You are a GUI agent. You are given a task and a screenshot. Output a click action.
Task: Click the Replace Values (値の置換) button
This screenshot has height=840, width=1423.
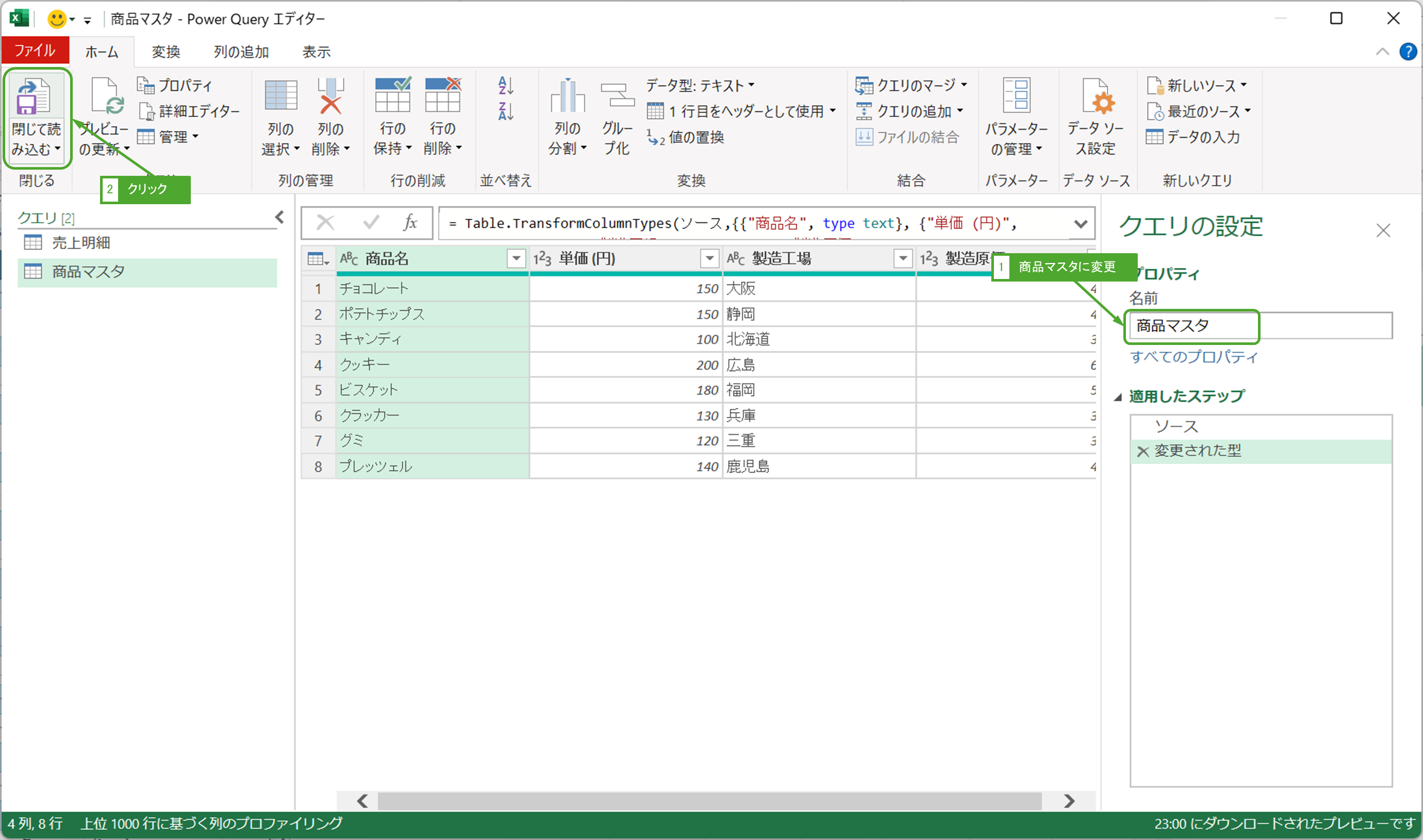pos(686,137)
